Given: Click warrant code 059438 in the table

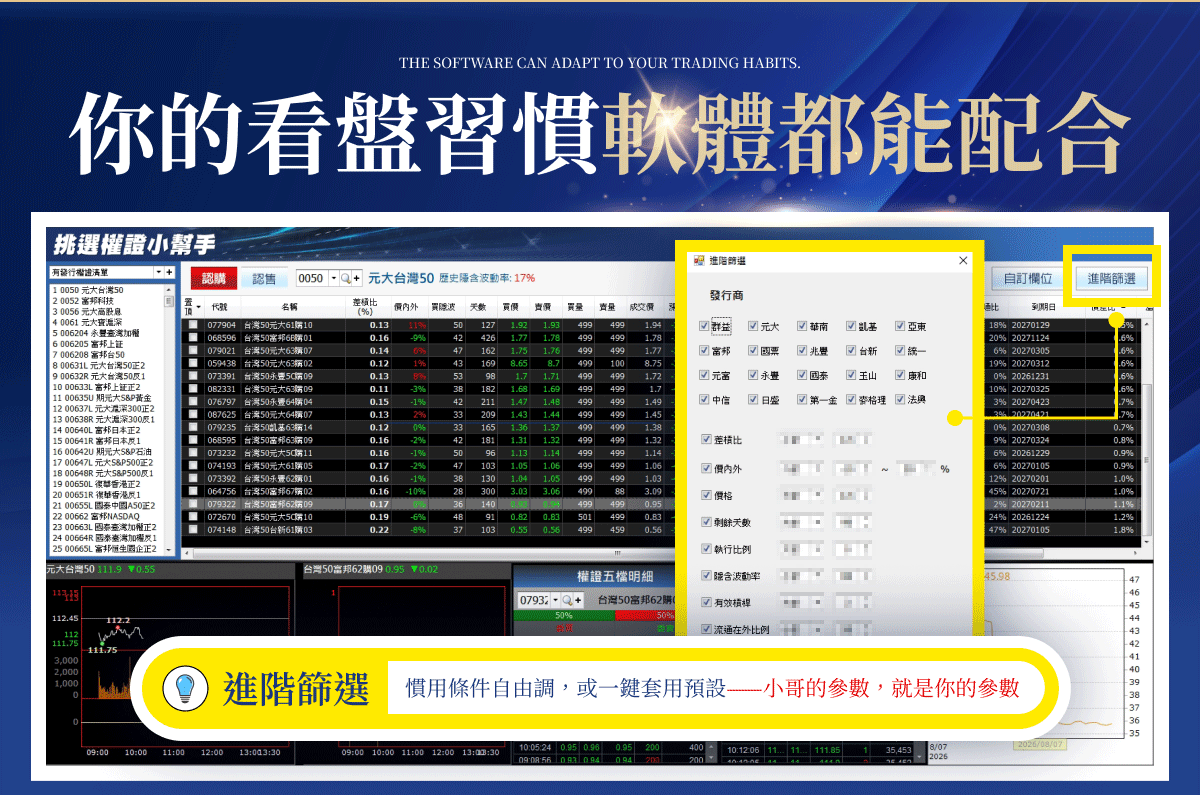Looking at the screenshot, I should tap(221, 364).
